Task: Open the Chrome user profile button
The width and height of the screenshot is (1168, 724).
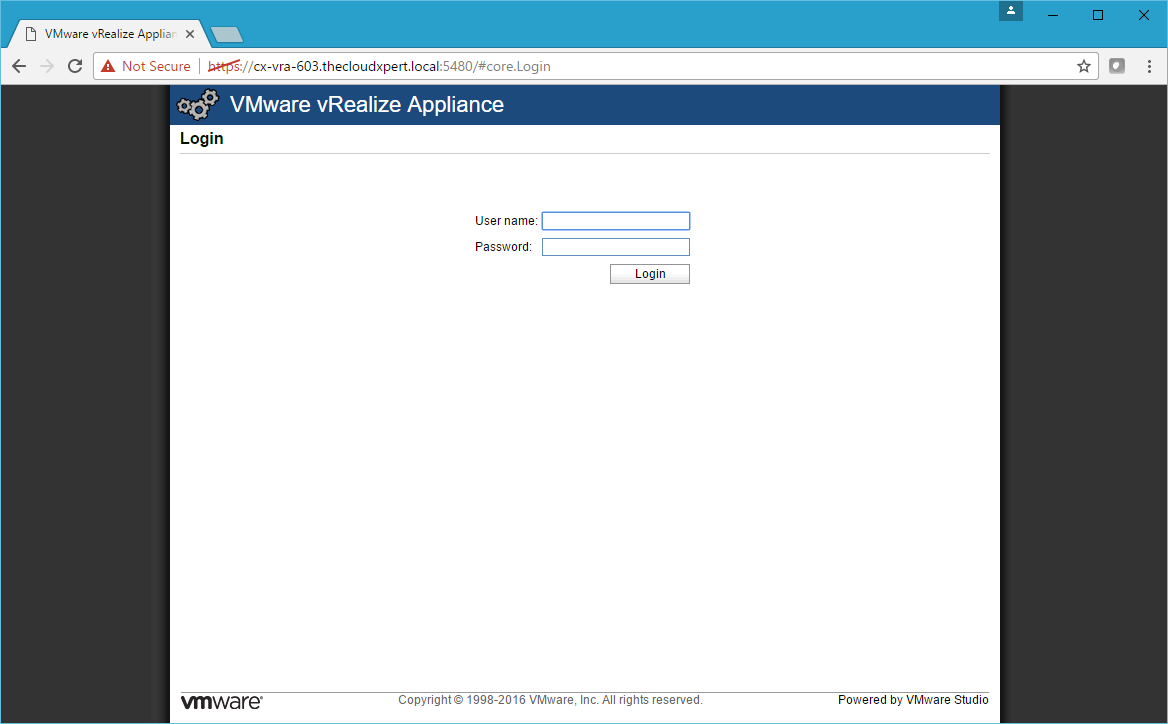Action: coord(1011,12)
